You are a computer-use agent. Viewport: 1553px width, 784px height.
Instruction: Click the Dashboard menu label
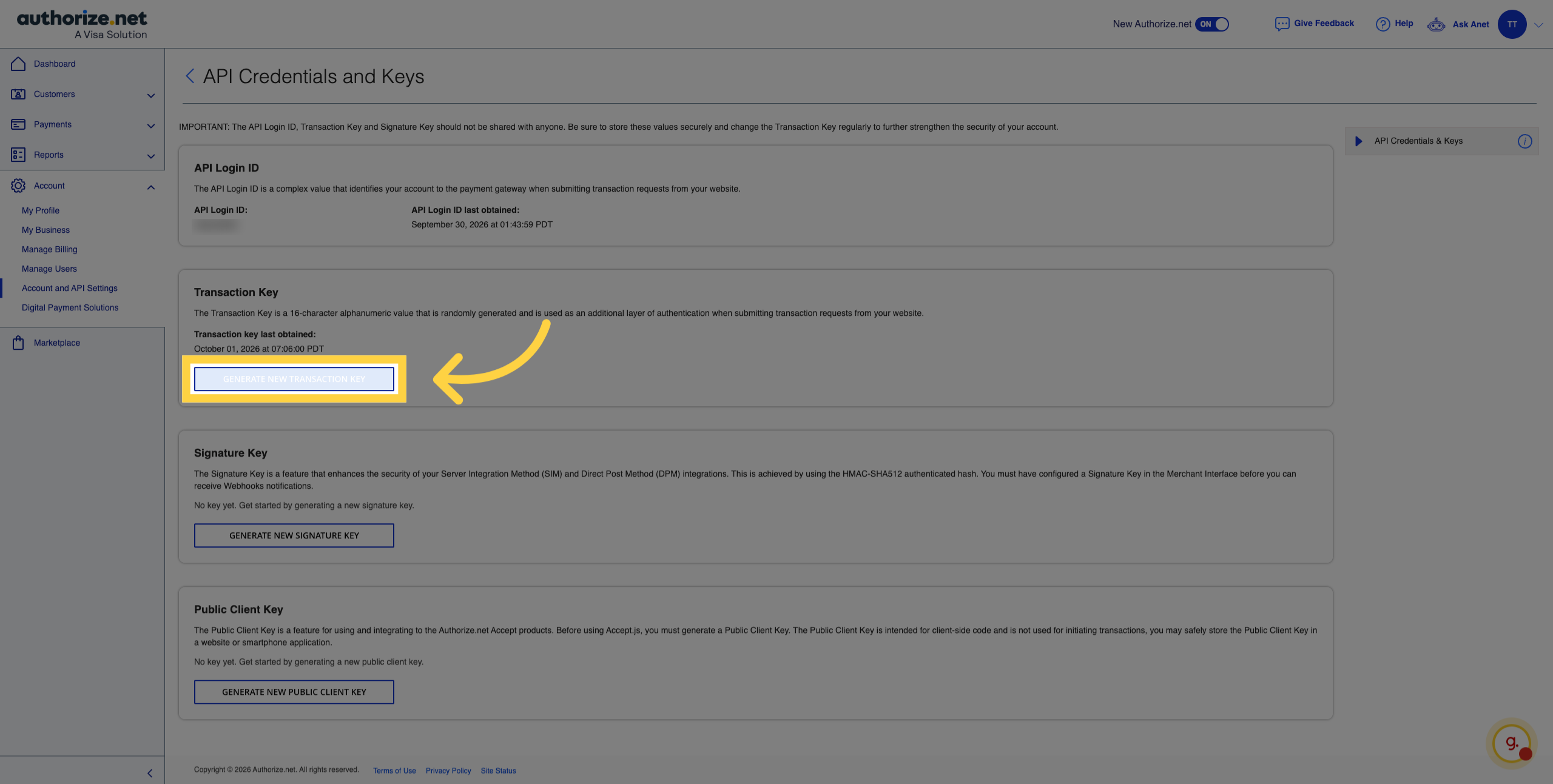click(x=55, y=64)
